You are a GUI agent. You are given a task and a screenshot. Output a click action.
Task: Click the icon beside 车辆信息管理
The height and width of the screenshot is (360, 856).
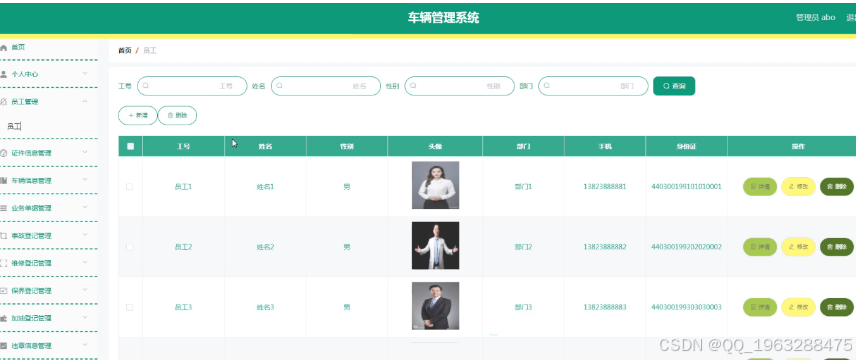3,180
